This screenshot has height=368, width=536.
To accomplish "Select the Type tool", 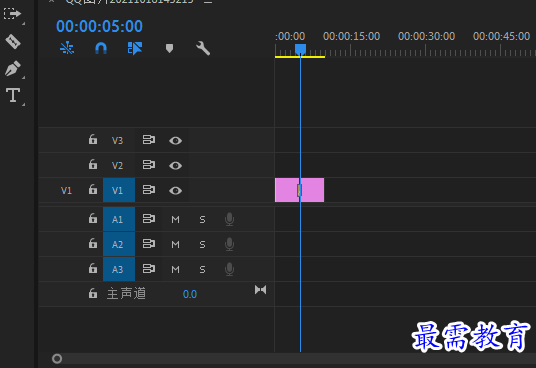I will click(x=13, y=95).
